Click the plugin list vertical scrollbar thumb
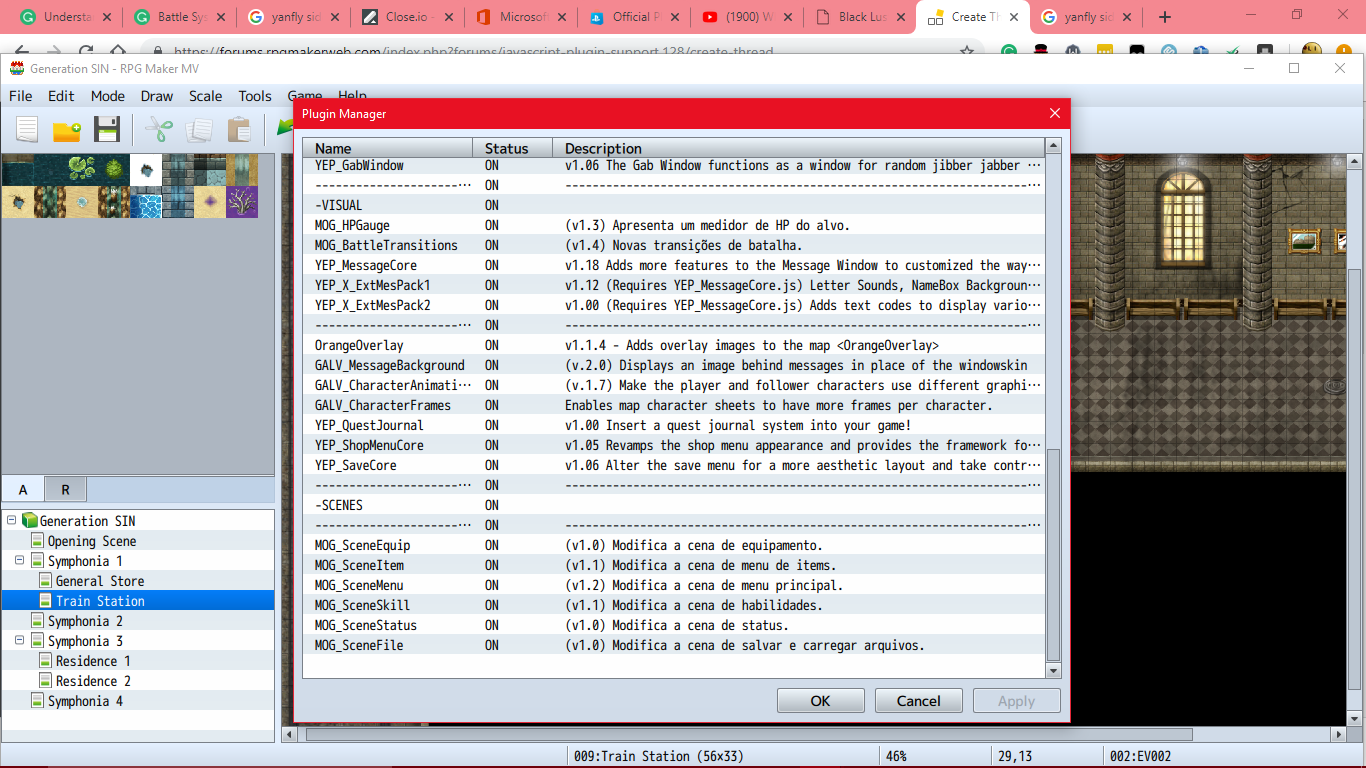Screen dimensions: 1366x768 (1053, 555)
